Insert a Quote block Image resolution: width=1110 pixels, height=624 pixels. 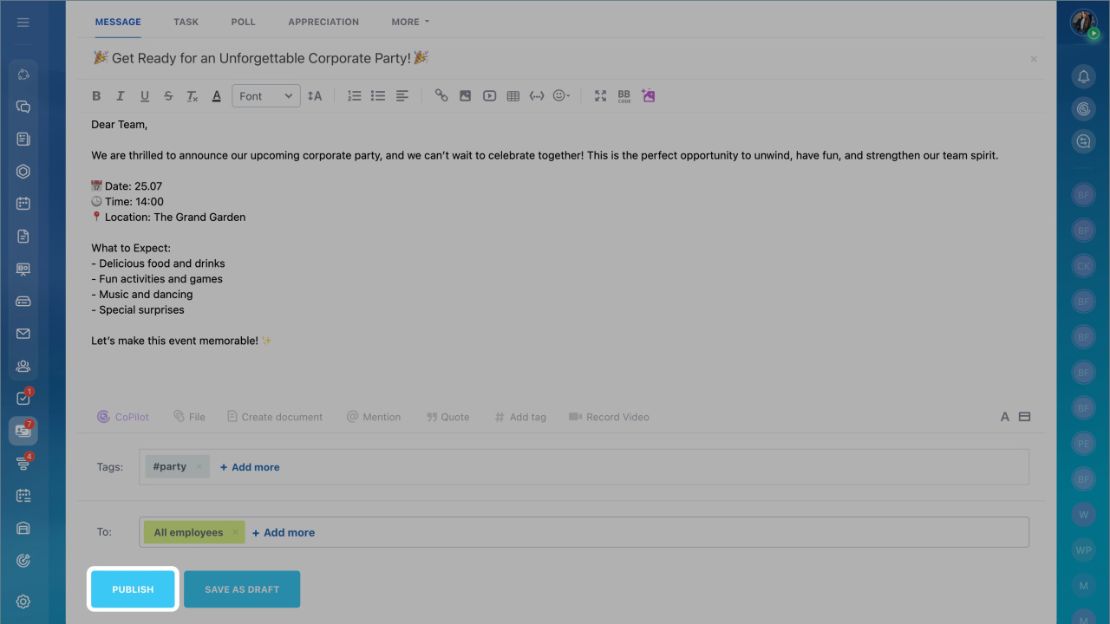[x=448, y=417]
